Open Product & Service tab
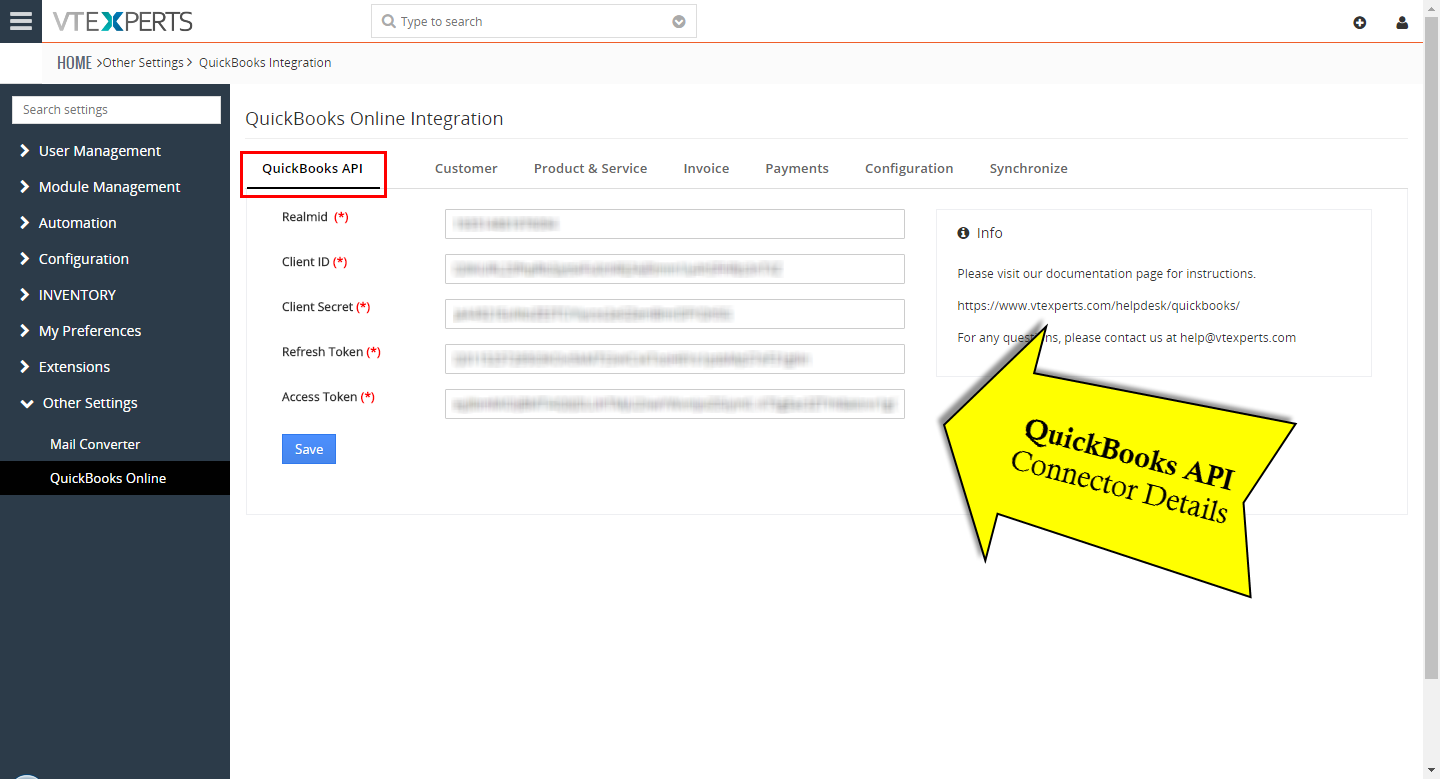This screenshot has width=1440, height=779. 590,168
